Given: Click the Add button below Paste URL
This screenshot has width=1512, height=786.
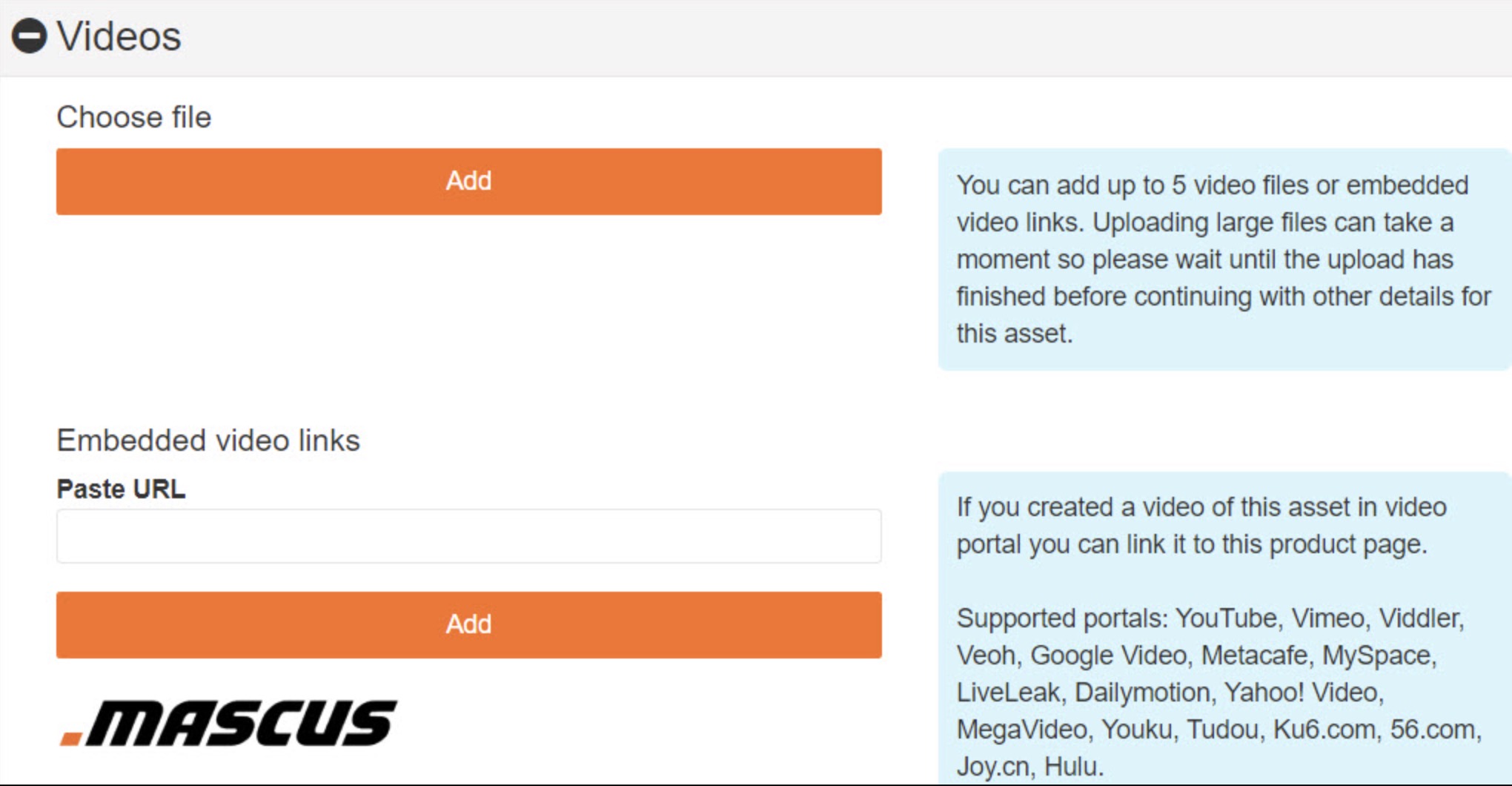Looking at the screenshot, I should 468,625.
